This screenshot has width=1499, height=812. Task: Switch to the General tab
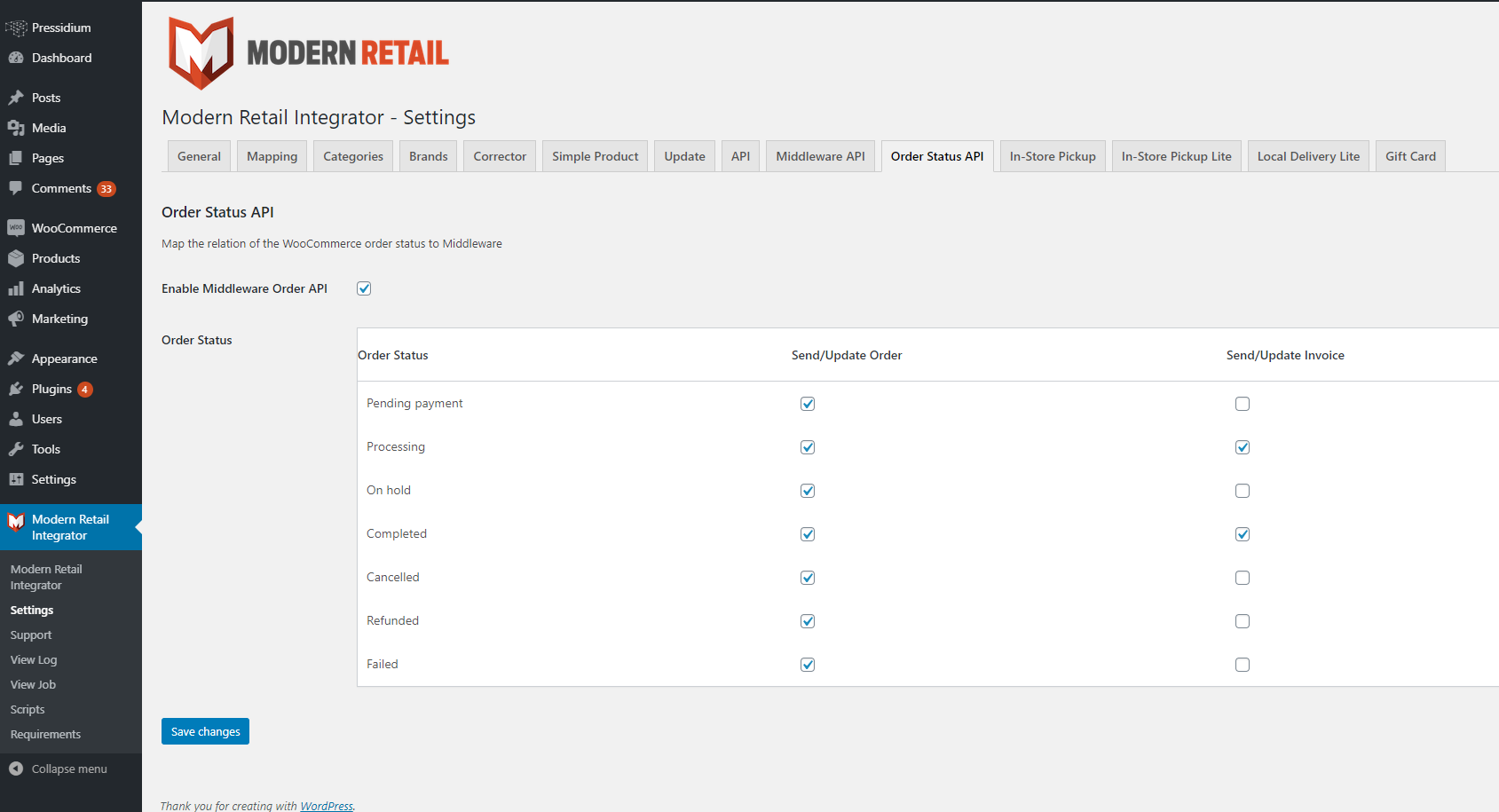(x=199, y=156)
